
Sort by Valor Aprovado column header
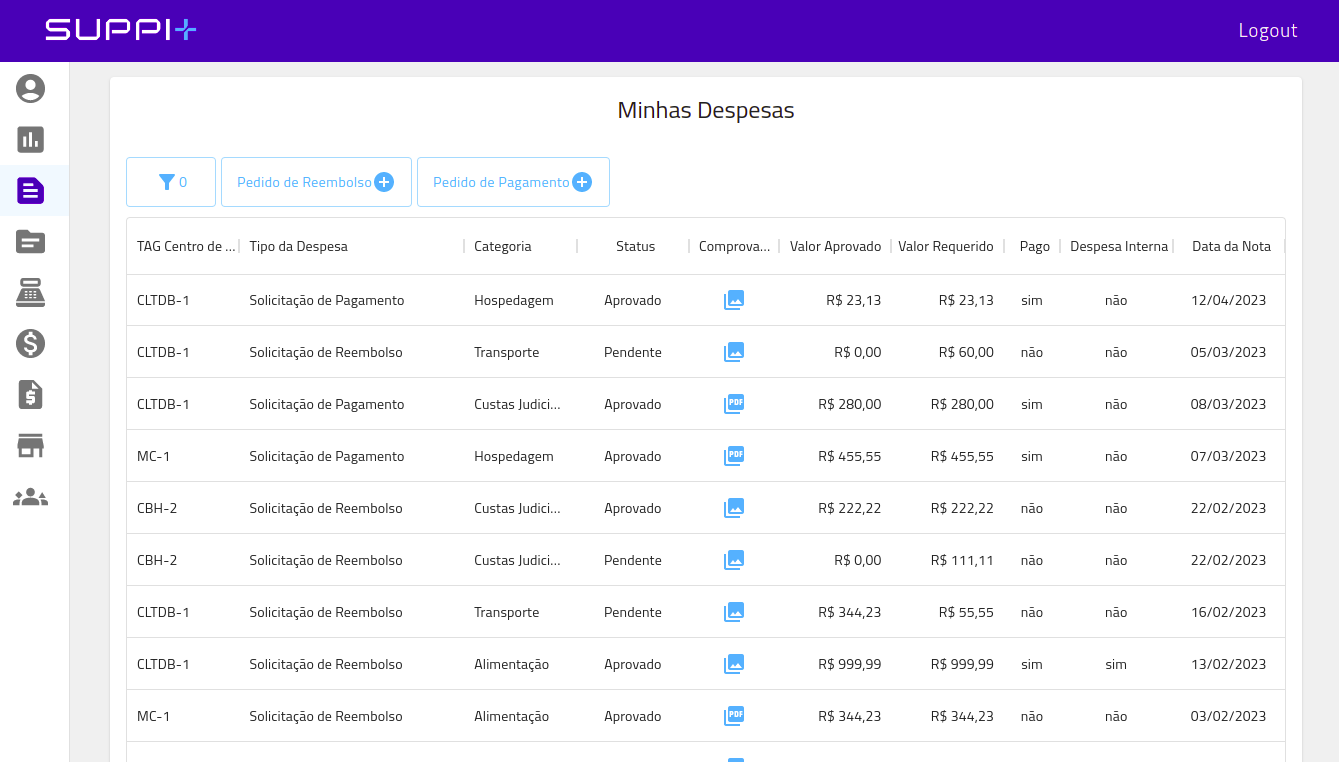coord(835,246)
